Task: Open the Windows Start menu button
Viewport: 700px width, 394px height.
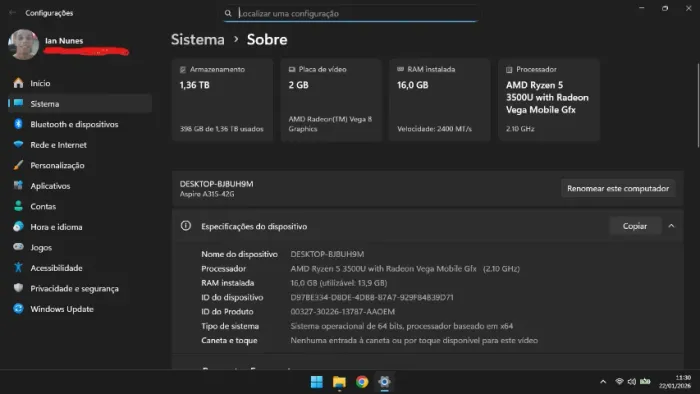Action: coord(317,382)
